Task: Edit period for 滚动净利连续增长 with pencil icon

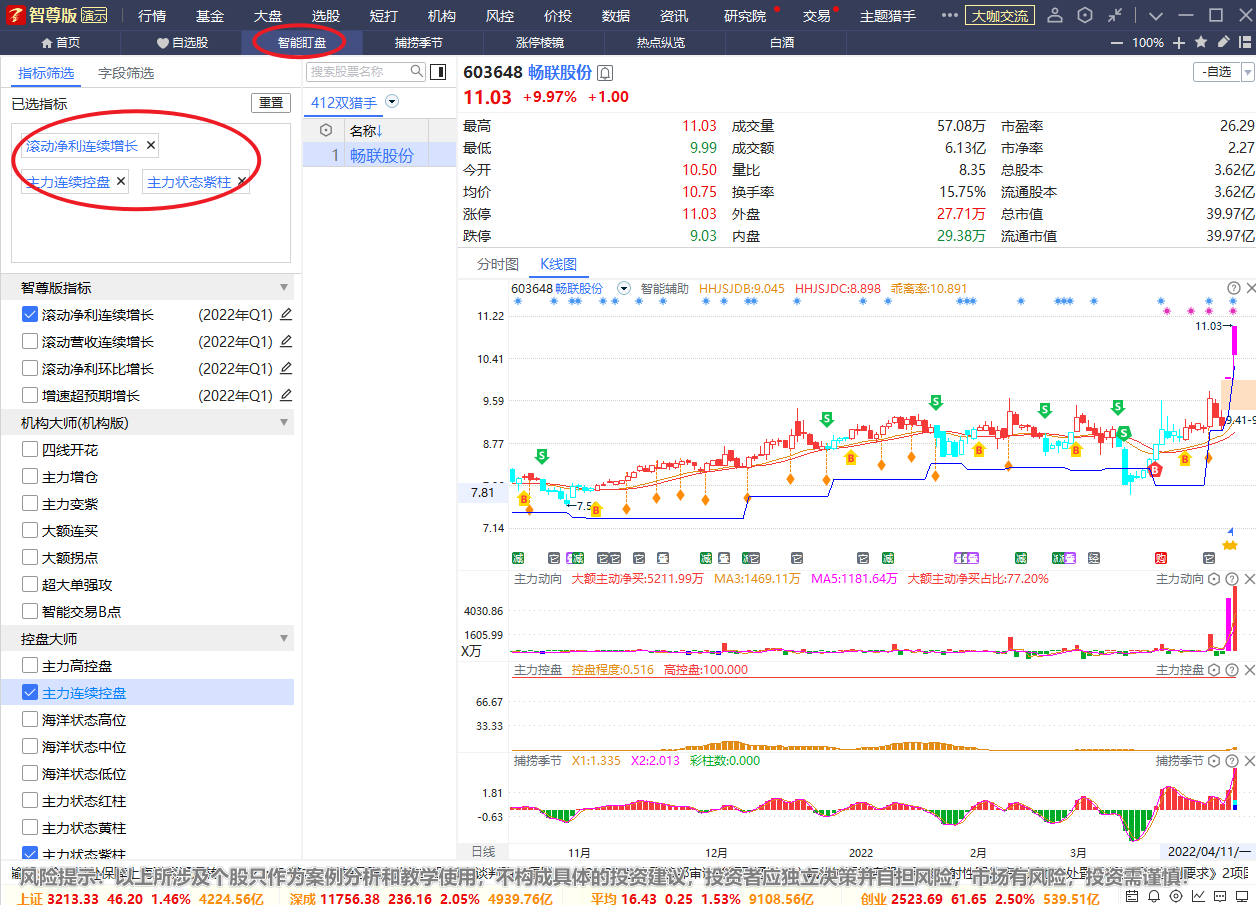Action: tap(286, 314)
